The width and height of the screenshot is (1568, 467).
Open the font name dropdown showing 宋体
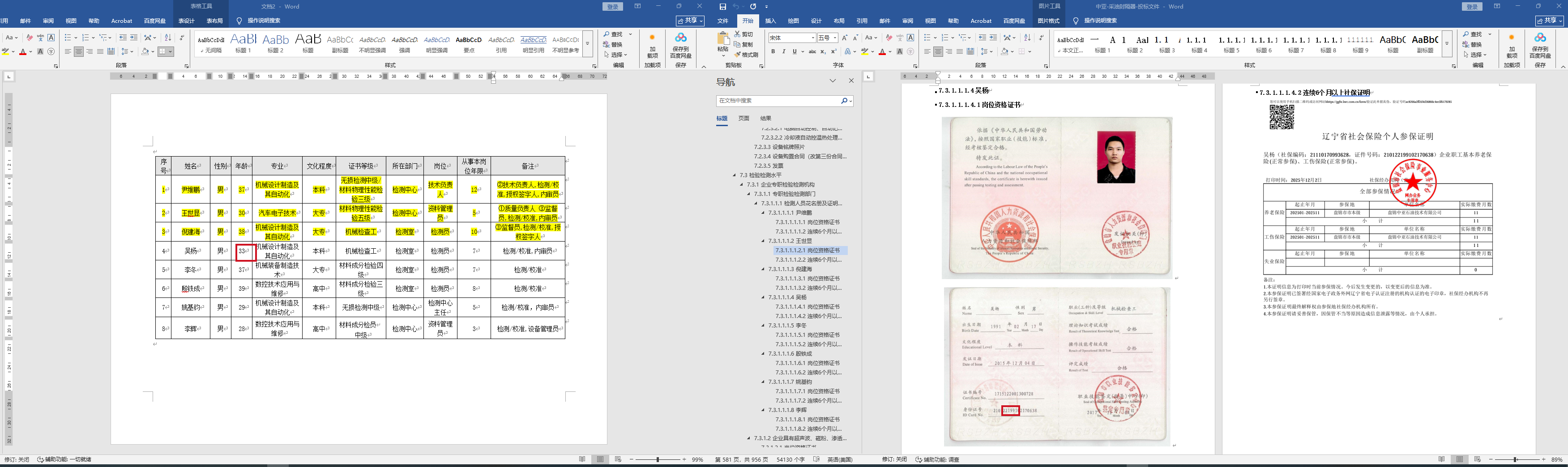pyautogui.click(x=791, y=38)
